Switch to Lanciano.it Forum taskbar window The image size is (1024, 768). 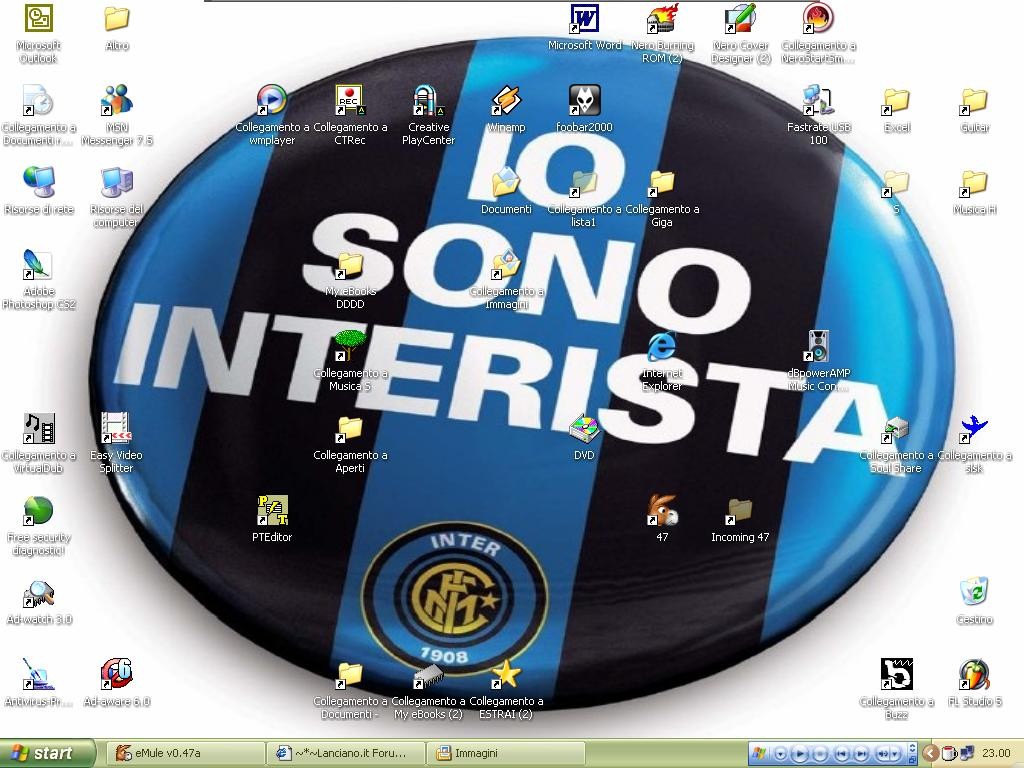[x=346, y=754]
